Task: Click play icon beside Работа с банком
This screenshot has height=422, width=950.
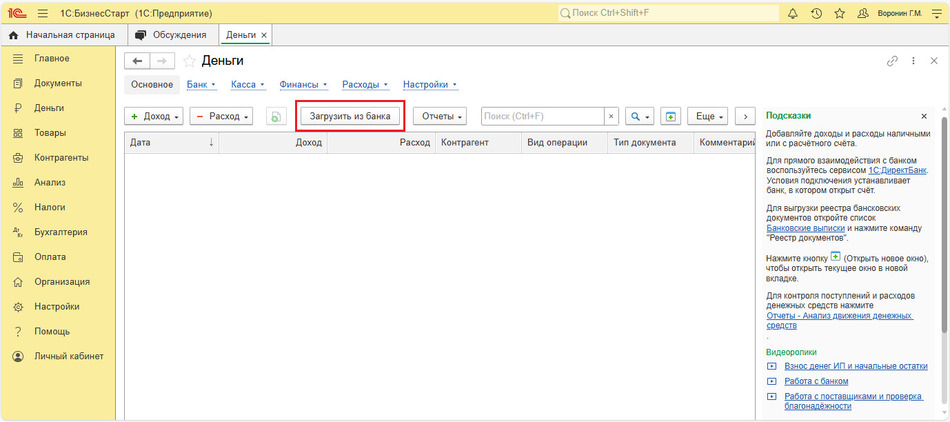Action: click(x=771, y=381)
